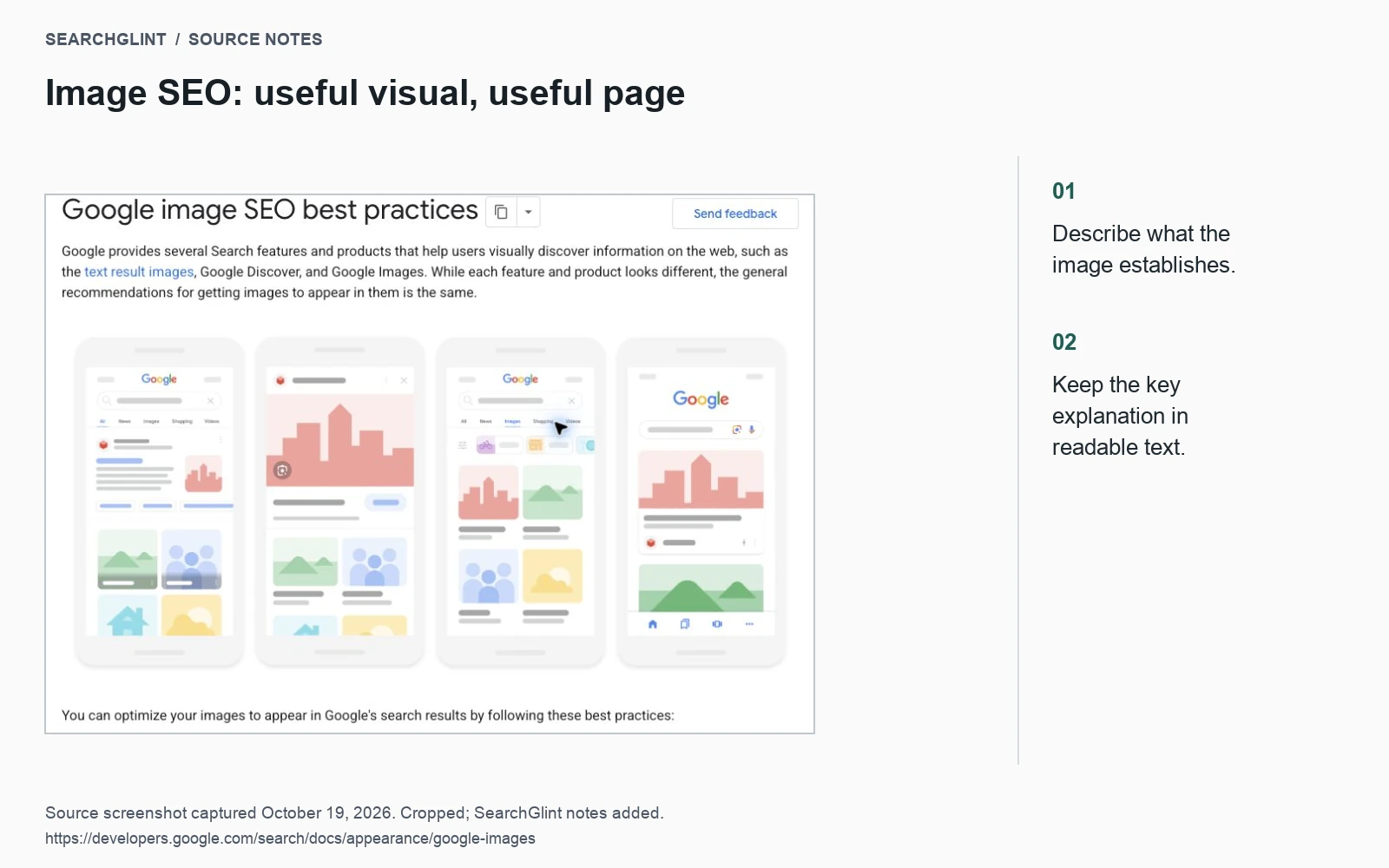Open dropdown arrow next to copy icon
This screenshot has height=868, width=1389.
[x=528, y=212]
